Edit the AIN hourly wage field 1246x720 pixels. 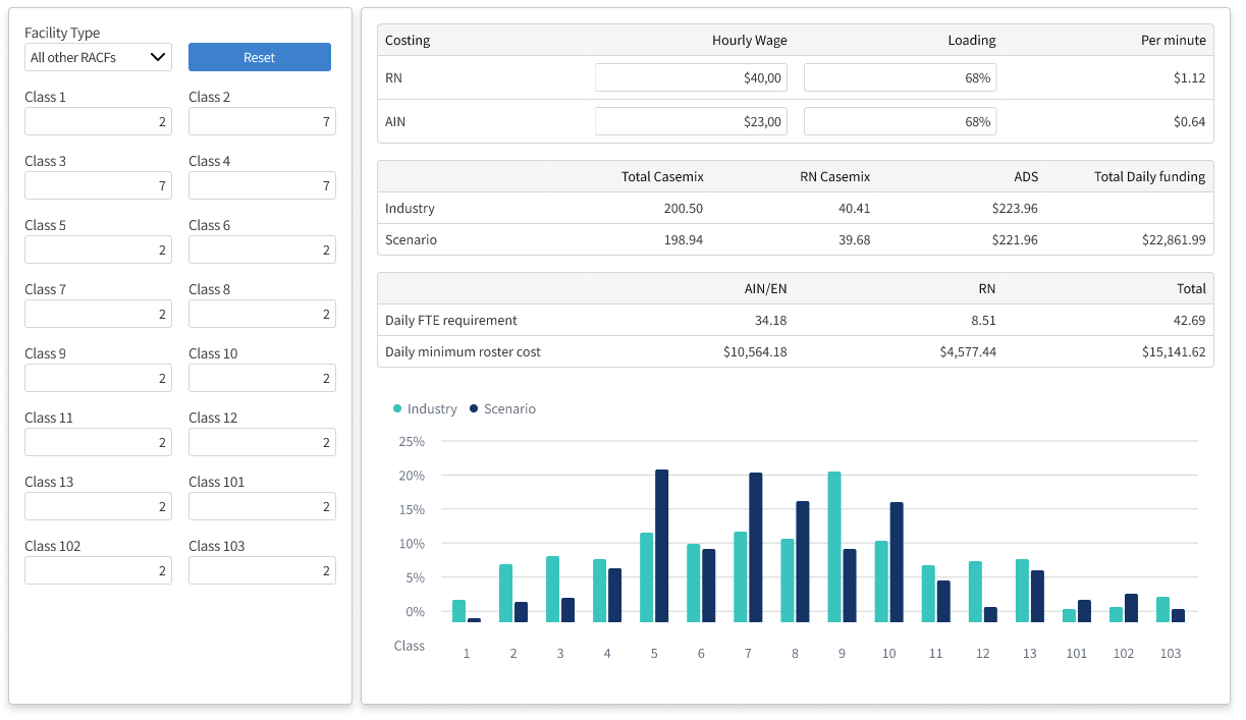pyautogui.click(x=691, y=121)
